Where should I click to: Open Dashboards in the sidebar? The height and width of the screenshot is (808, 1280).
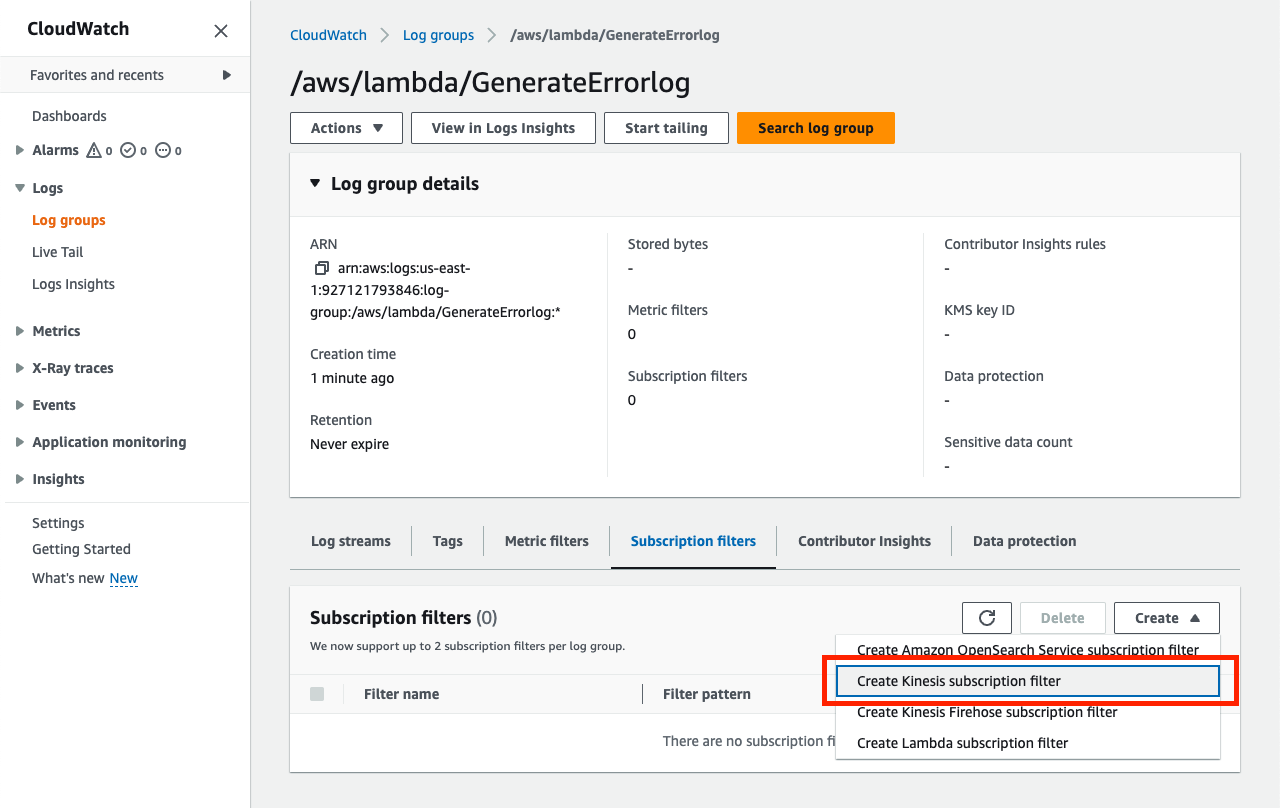69,116
